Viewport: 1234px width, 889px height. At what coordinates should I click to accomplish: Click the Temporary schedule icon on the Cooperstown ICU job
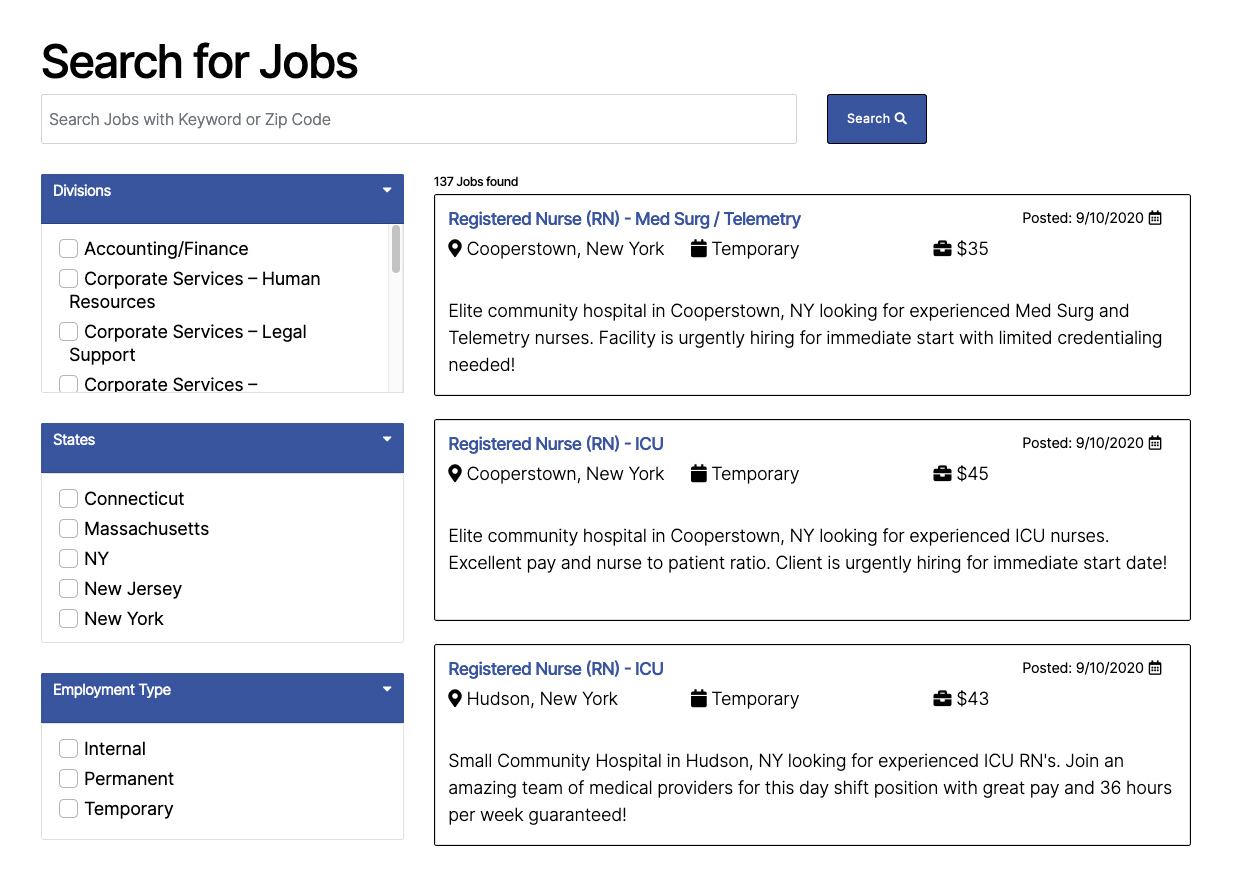[700, 473]
